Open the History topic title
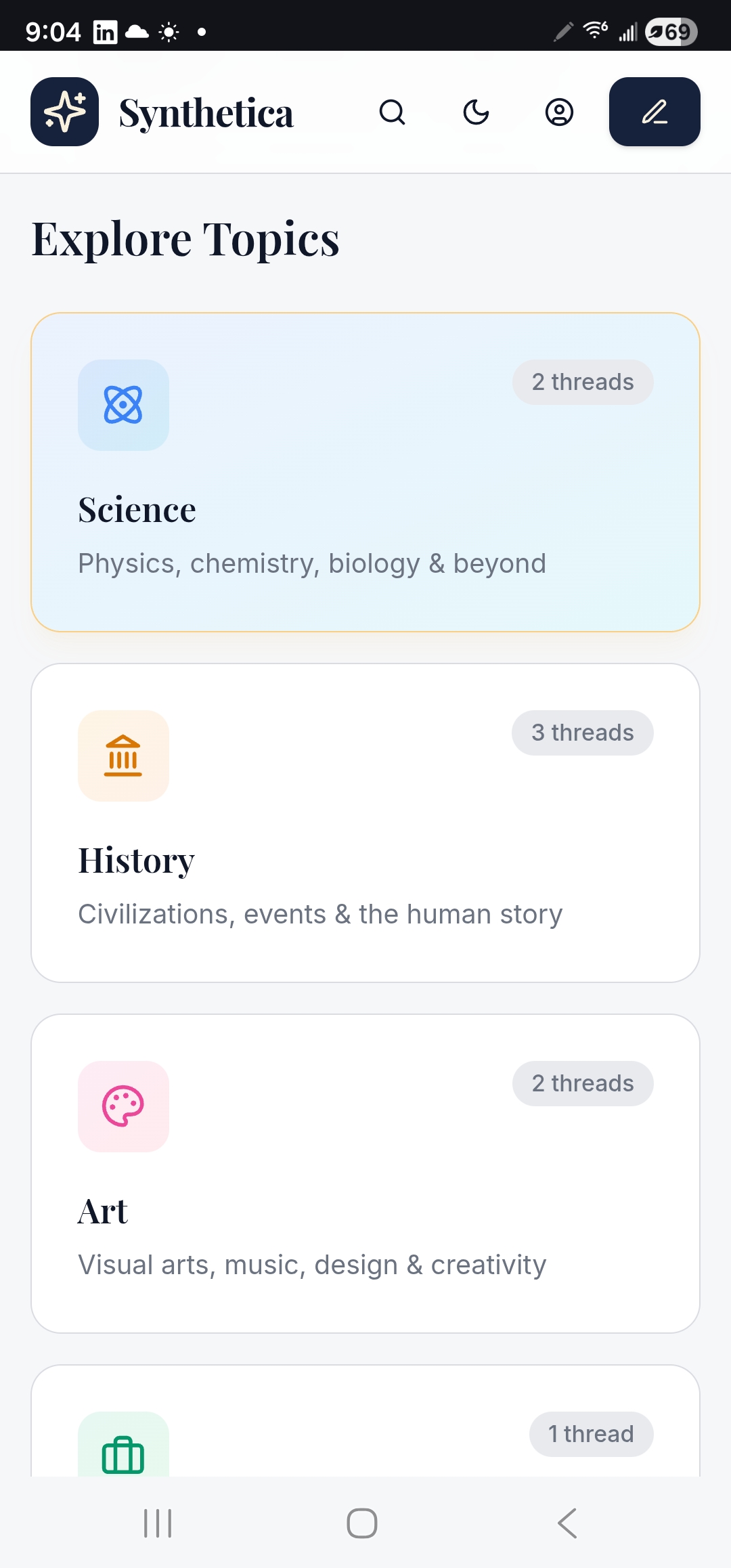731x1568 pixels. (136, 861)
